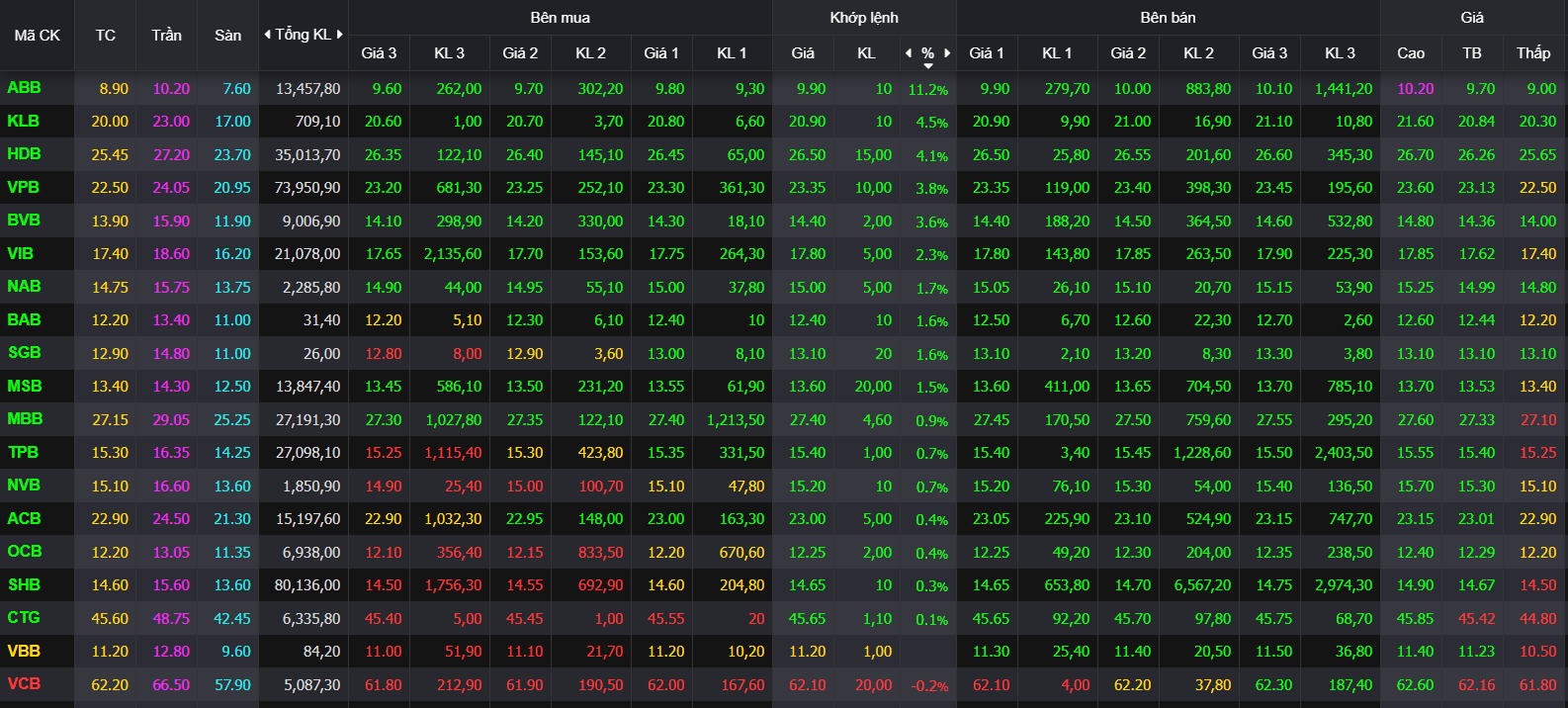Click SHB ask volume 6,567,20

[x=1202, y=585]
